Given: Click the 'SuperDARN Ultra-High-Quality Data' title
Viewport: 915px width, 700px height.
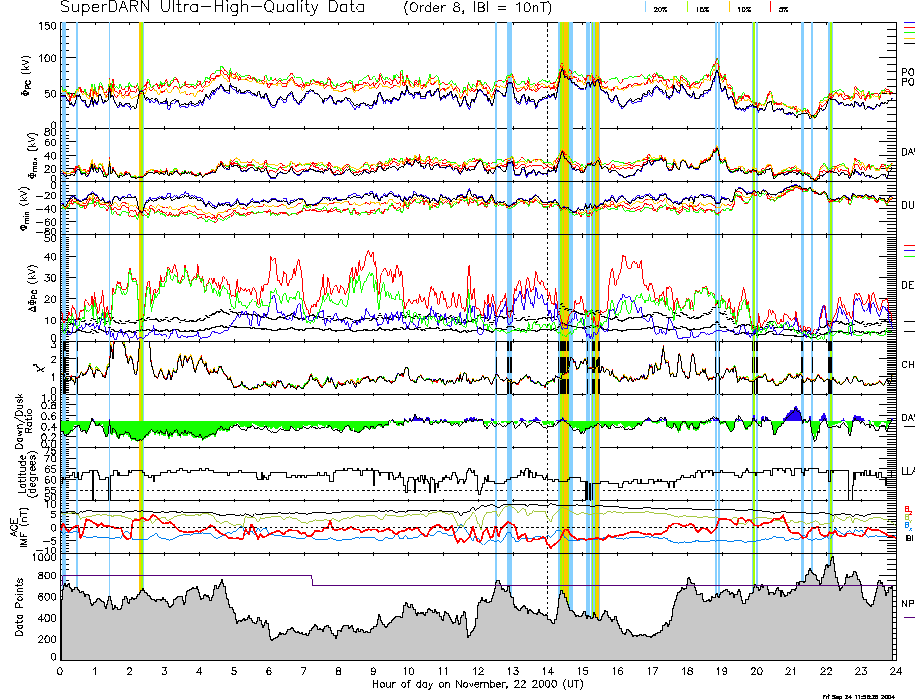Looking at the screenshot, I should (212, 8).
